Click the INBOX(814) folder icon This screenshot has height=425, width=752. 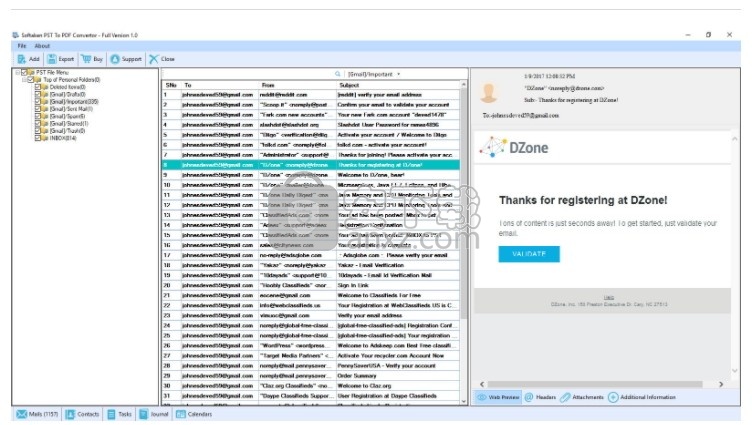[x=45, y=138]
